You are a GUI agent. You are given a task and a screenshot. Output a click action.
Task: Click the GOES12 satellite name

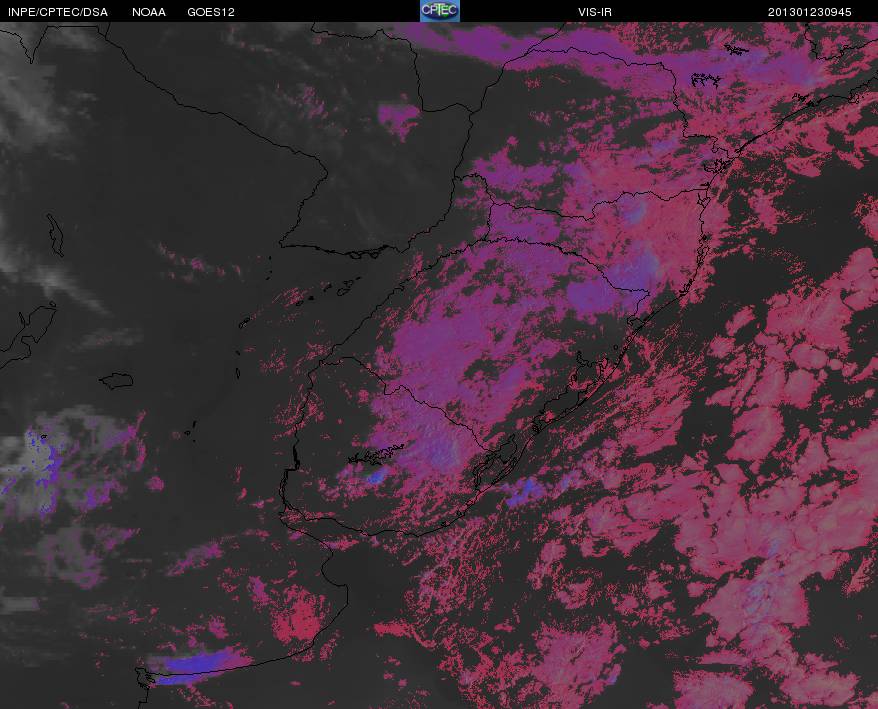[211, 12]
